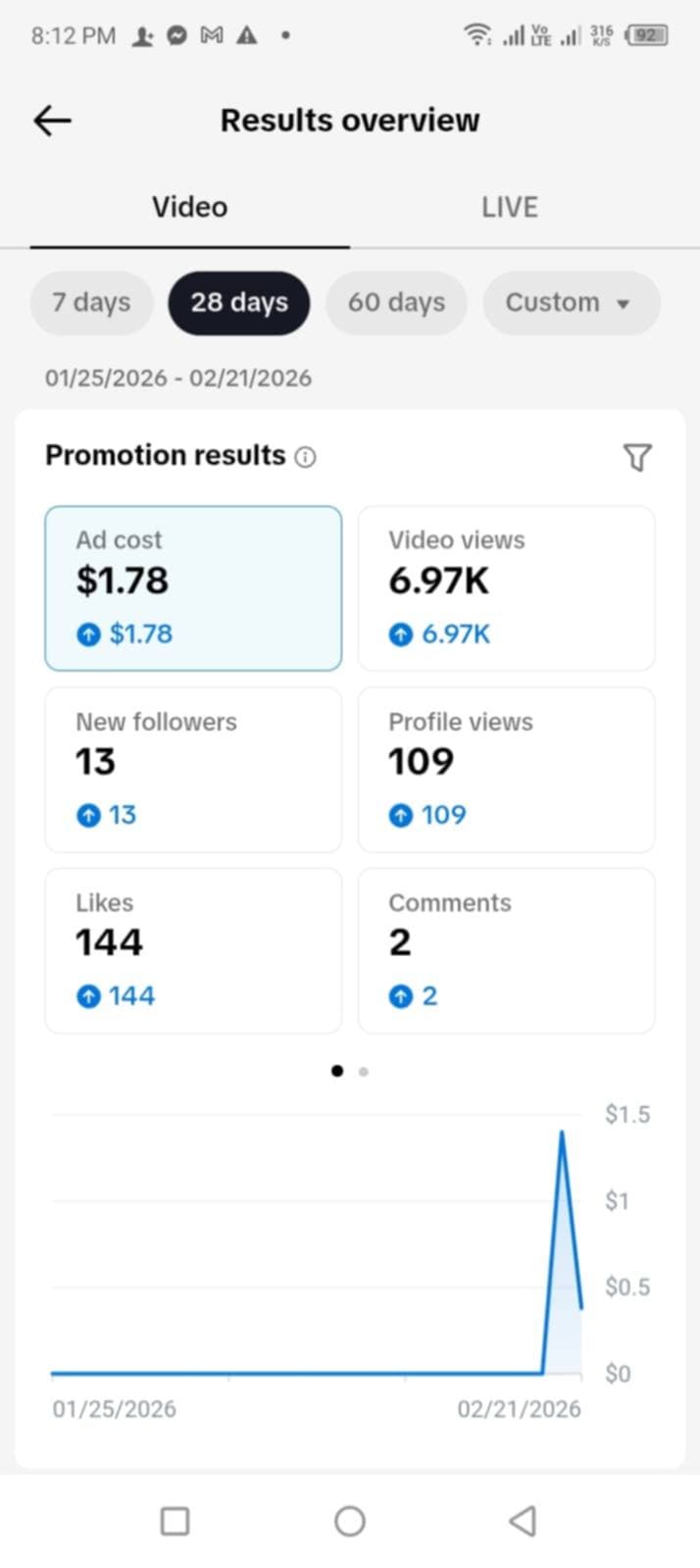Select the 7 days range
Screen dimensions: 700x1568
[91, 303]
